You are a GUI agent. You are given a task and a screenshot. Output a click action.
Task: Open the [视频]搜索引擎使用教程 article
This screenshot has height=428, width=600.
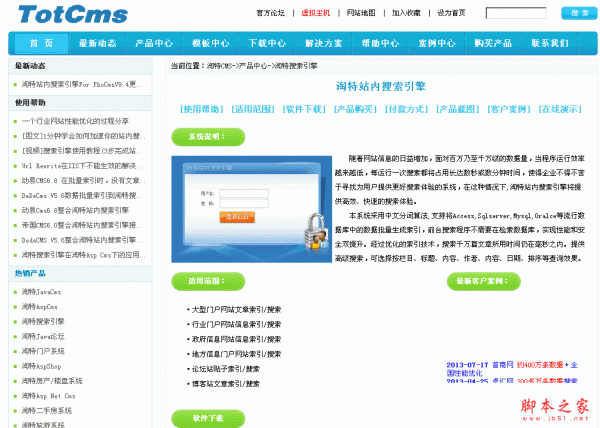82,151
